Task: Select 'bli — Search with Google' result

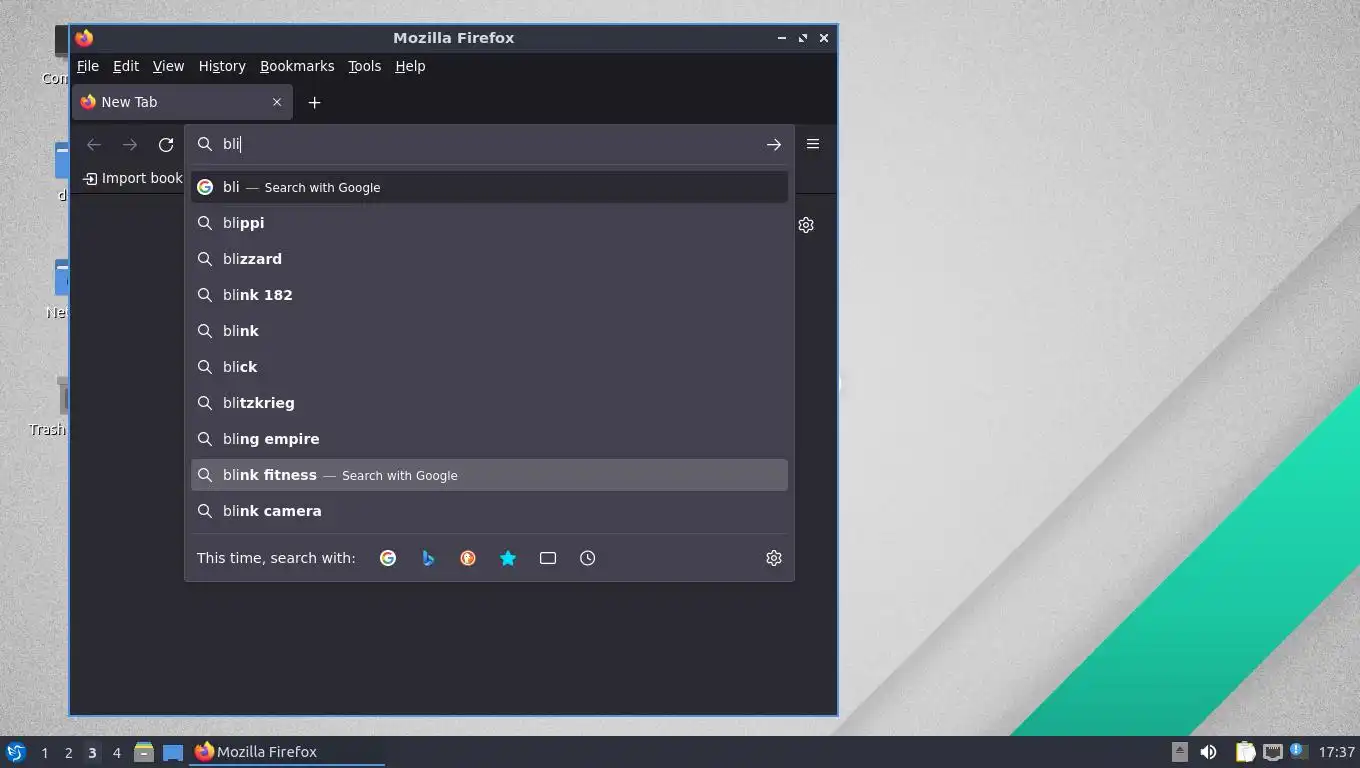Action: pyautogui.click(x=489, y=187)
